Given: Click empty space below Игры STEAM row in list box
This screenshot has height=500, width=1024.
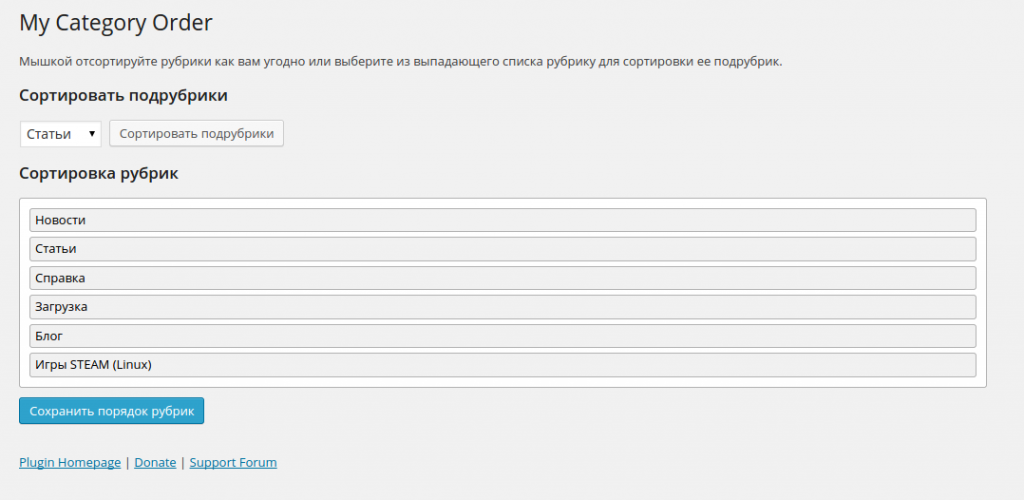Looking at the screenshot, I should [502, 382].
